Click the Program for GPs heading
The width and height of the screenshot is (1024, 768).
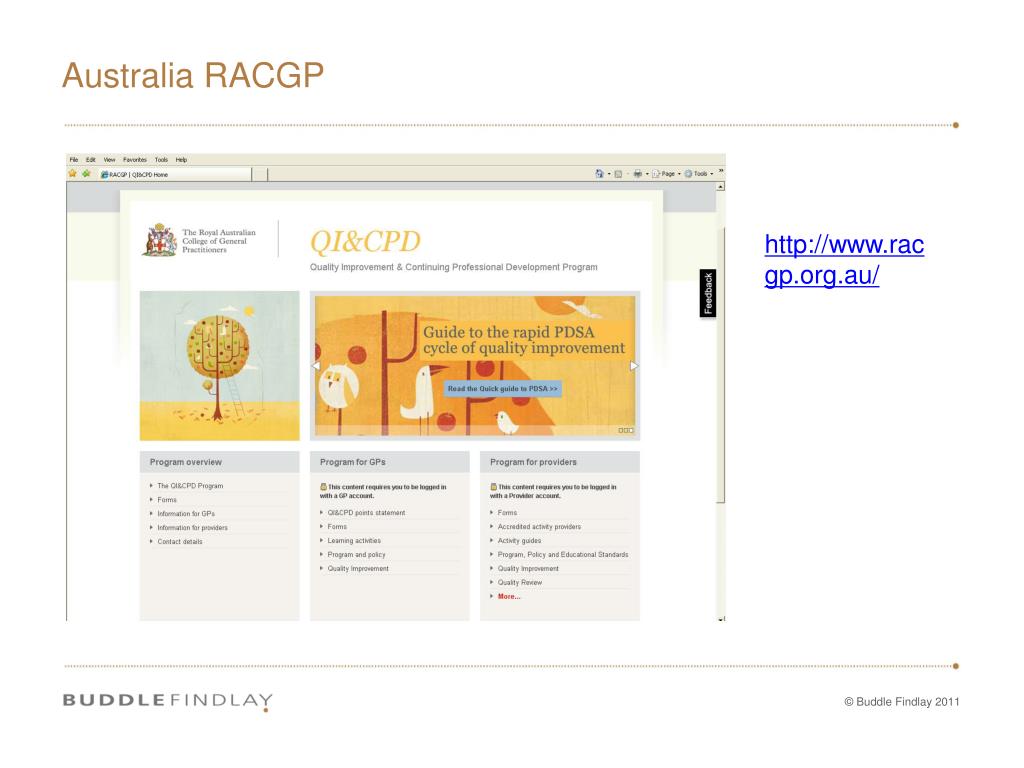tap(353, 462)
